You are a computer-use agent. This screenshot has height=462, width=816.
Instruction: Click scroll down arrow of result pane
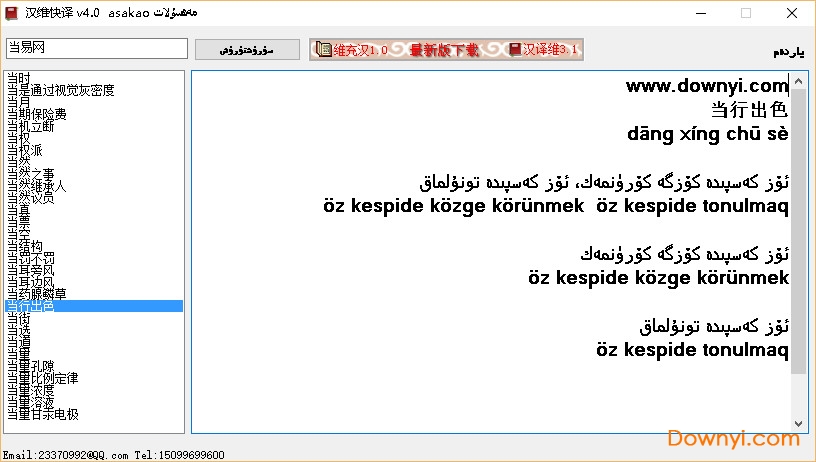click(x=798, y=424)
